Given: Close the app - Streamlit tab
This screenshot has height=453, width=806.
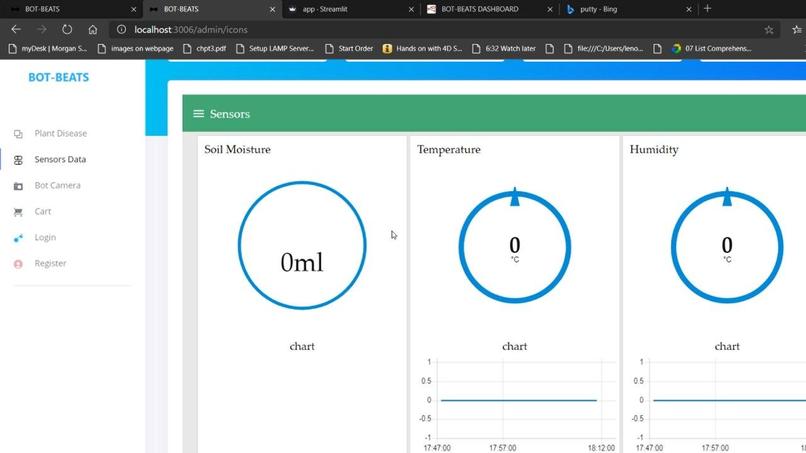Looking at the screenshot, I should [411, 9].
